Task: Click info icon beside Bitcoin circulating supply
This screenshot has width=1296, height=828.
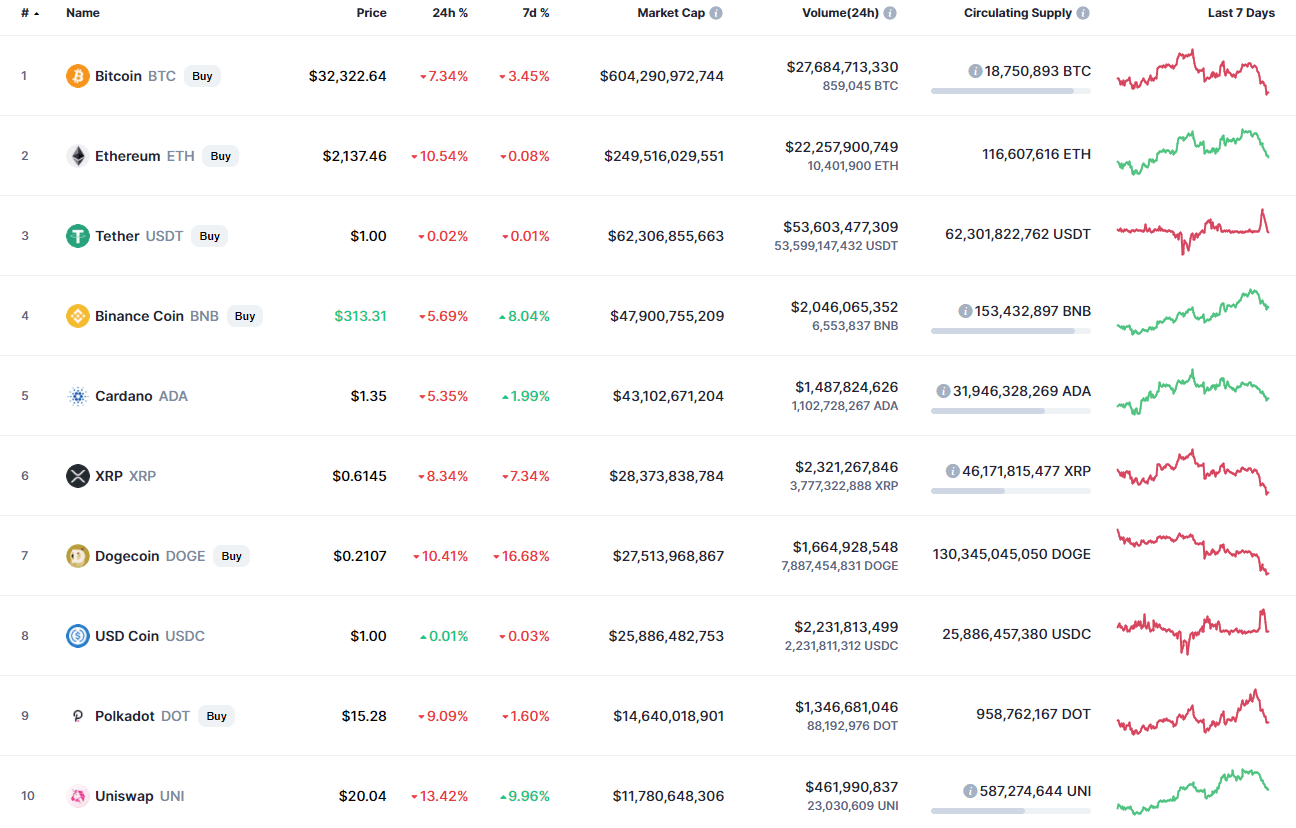Action: point(975,71)
